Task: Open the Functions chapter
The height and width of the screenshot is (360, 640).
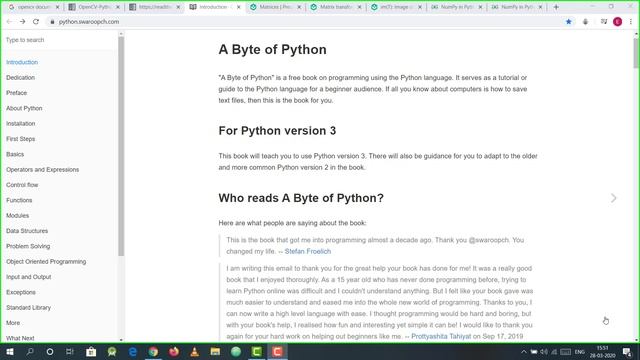Action: click(19, 200)
